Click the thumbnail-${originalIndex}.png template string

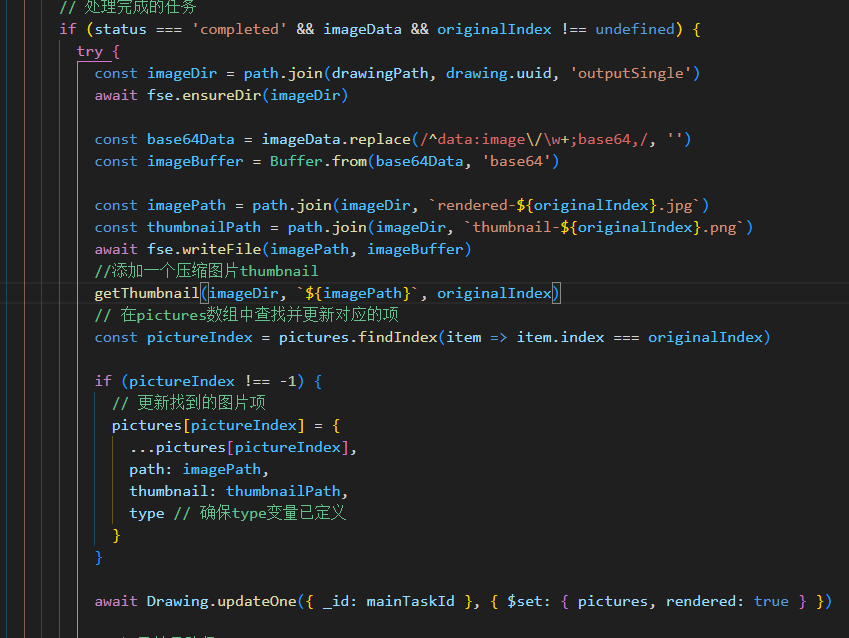(x=604, y=227)
